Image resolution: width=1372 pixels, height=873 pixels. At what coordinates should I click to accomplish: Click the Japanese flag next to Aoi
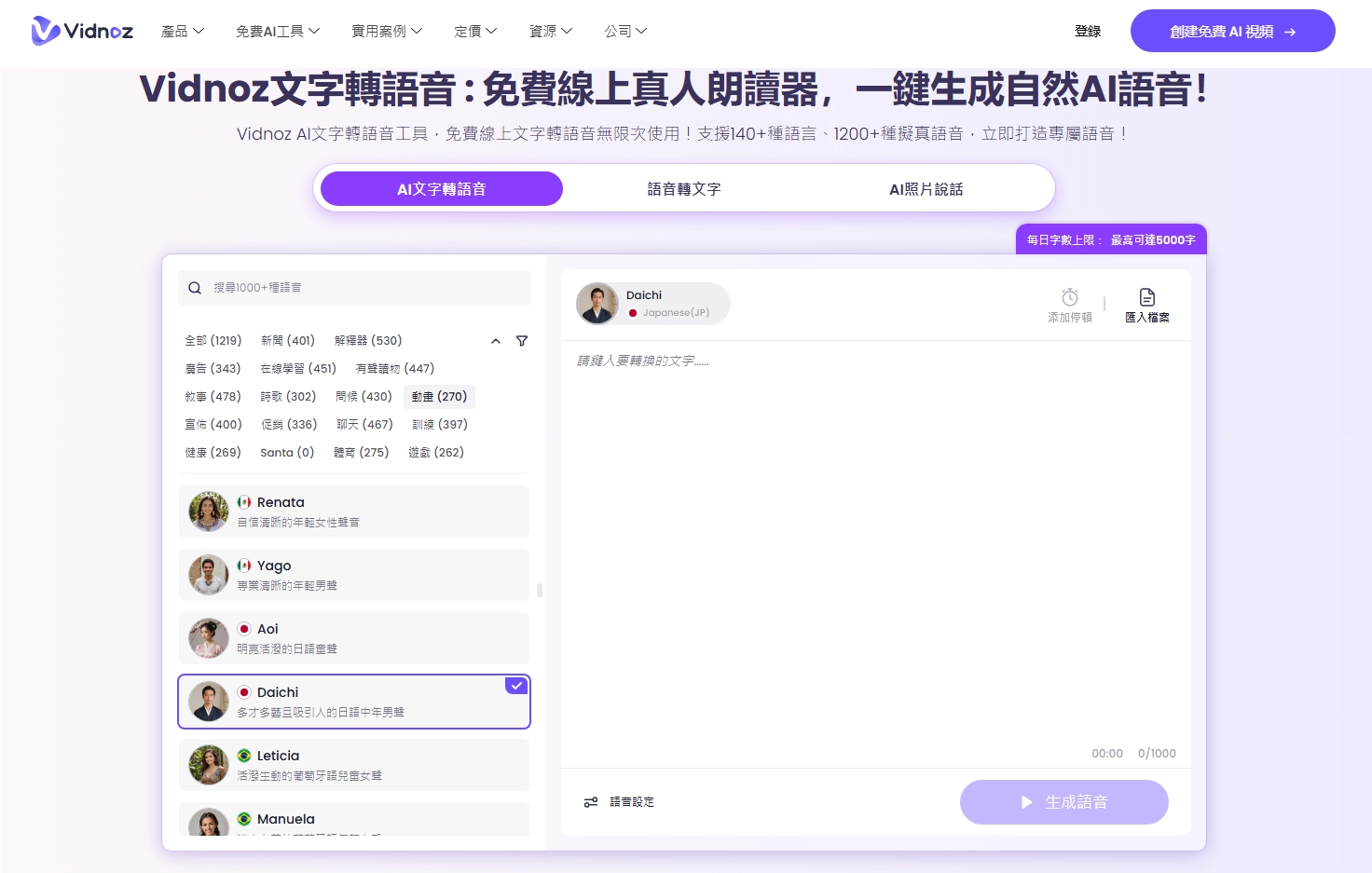click(244, 629)
